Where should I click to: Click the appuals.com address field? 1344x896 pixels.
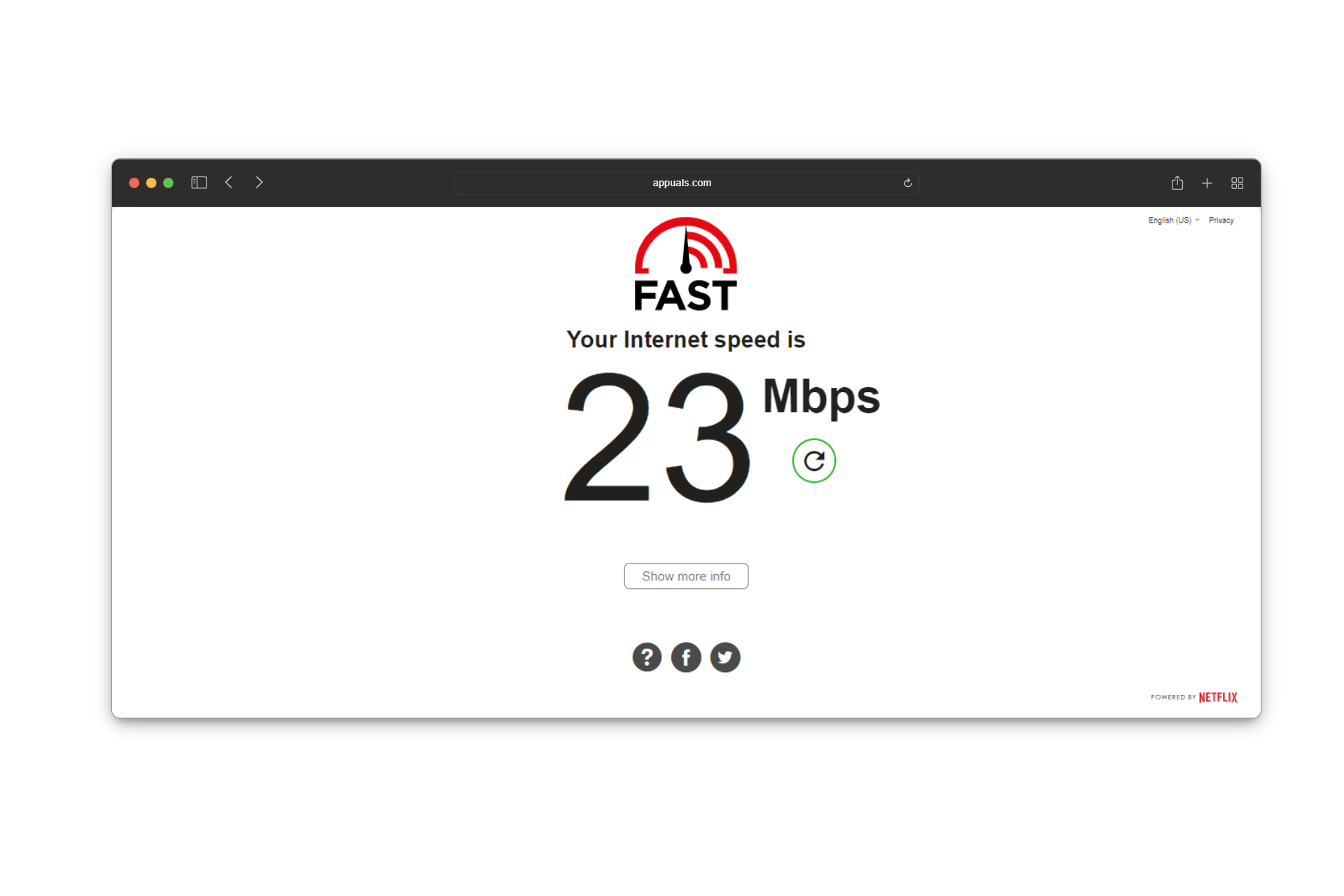point(685,183)
